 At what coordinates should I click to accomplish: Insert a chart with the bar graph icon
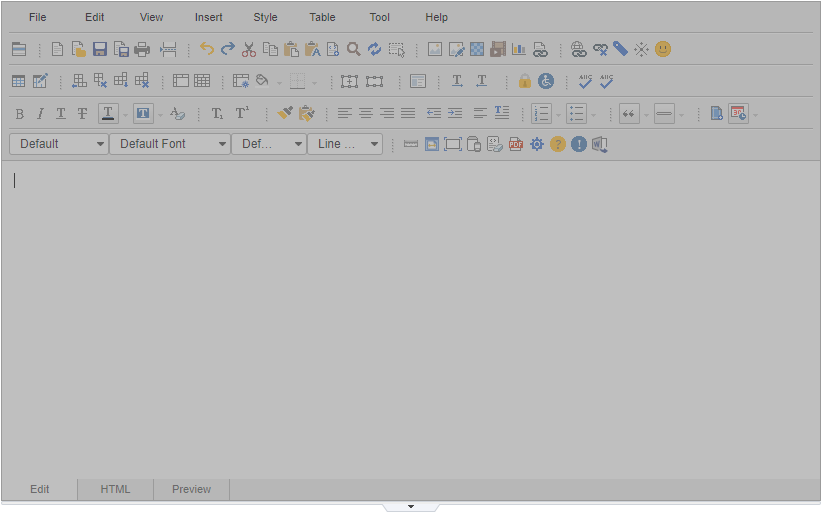point(519,49)
